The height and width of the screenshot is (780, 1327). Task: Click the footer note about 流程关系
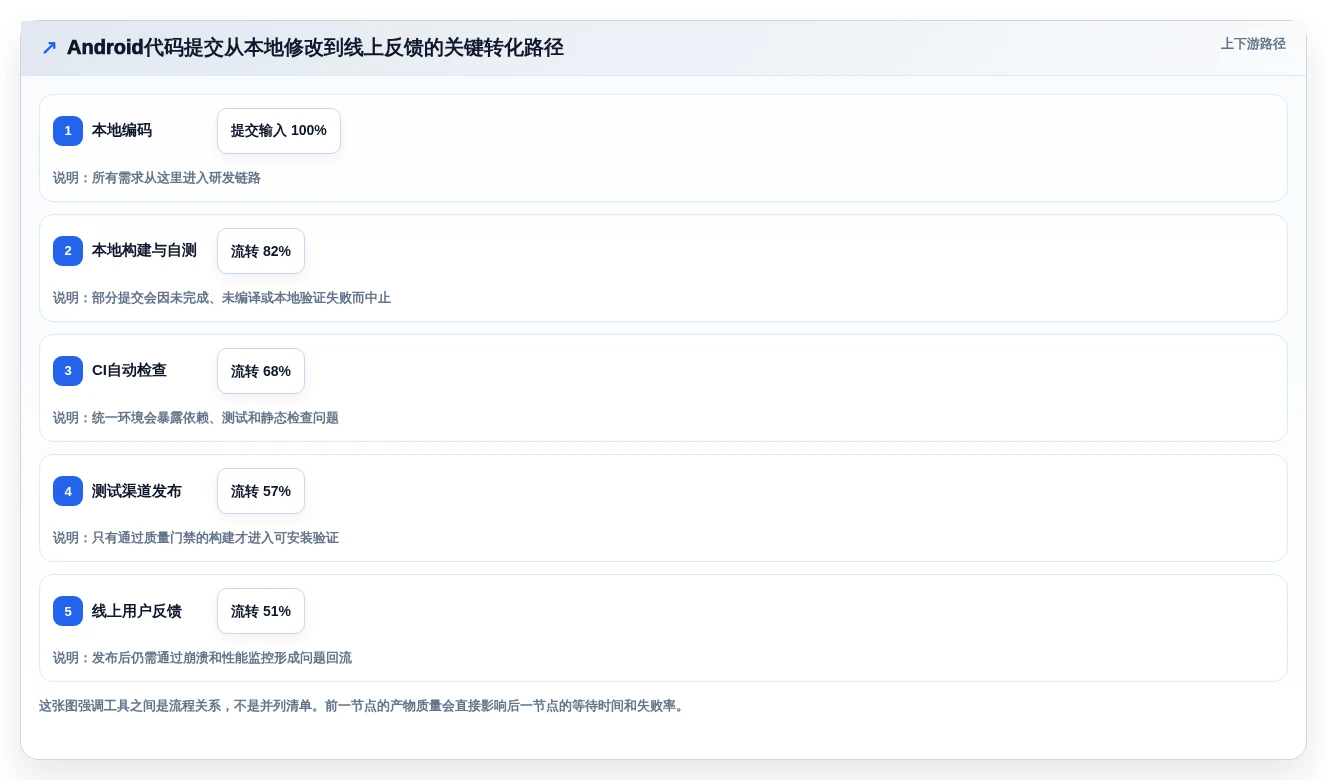[x=364, y=706]
